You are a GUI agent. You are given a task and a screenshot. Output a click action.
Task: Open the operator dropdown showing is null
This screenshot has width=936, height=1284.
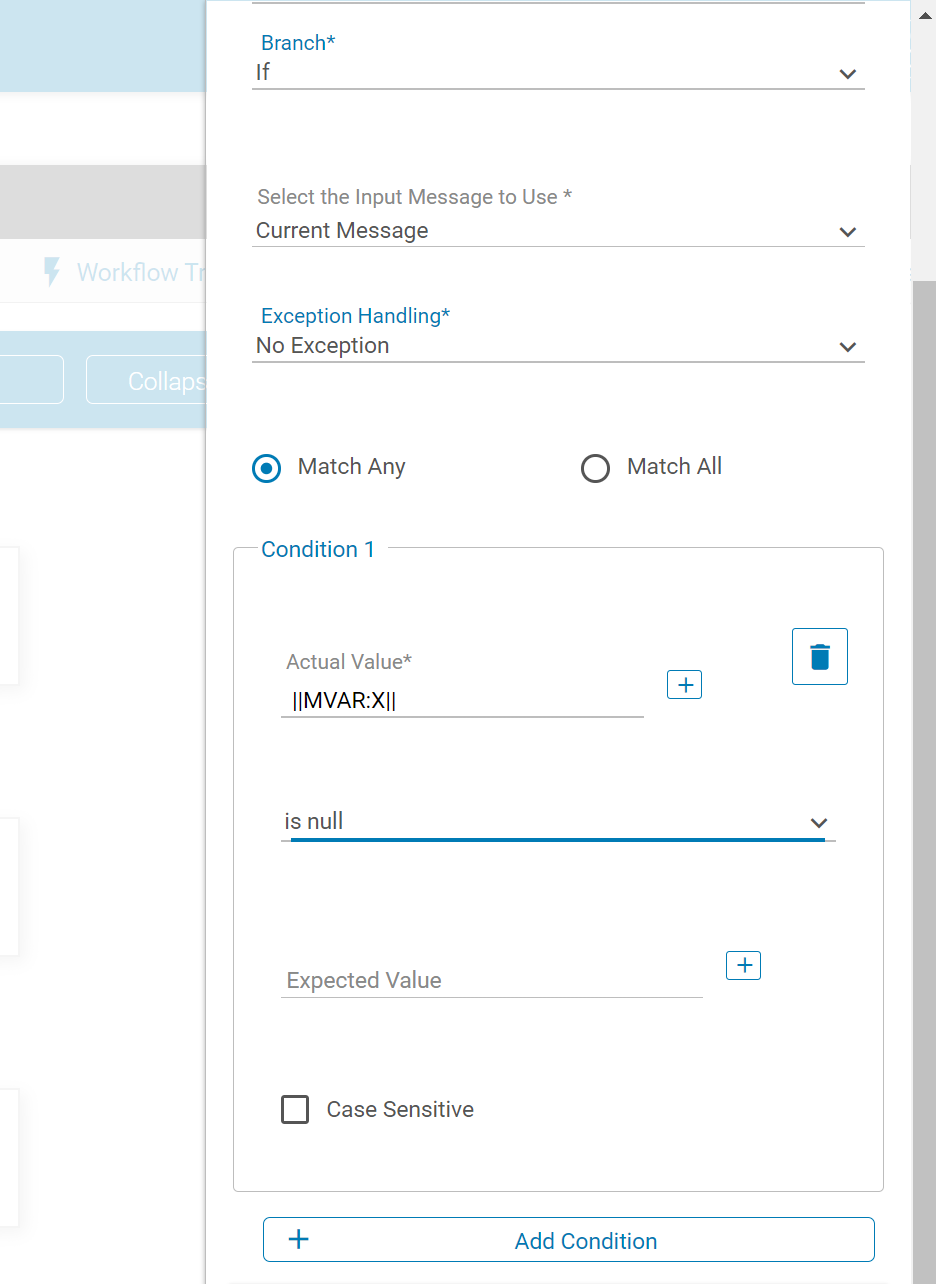558,822
